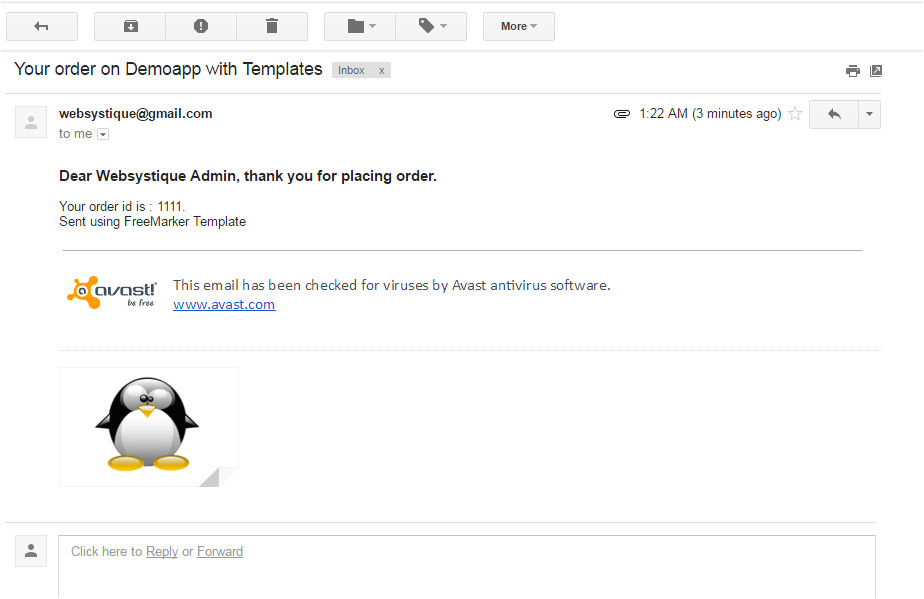Show details arrow next to 'to me'

click(x=102, y=134)
